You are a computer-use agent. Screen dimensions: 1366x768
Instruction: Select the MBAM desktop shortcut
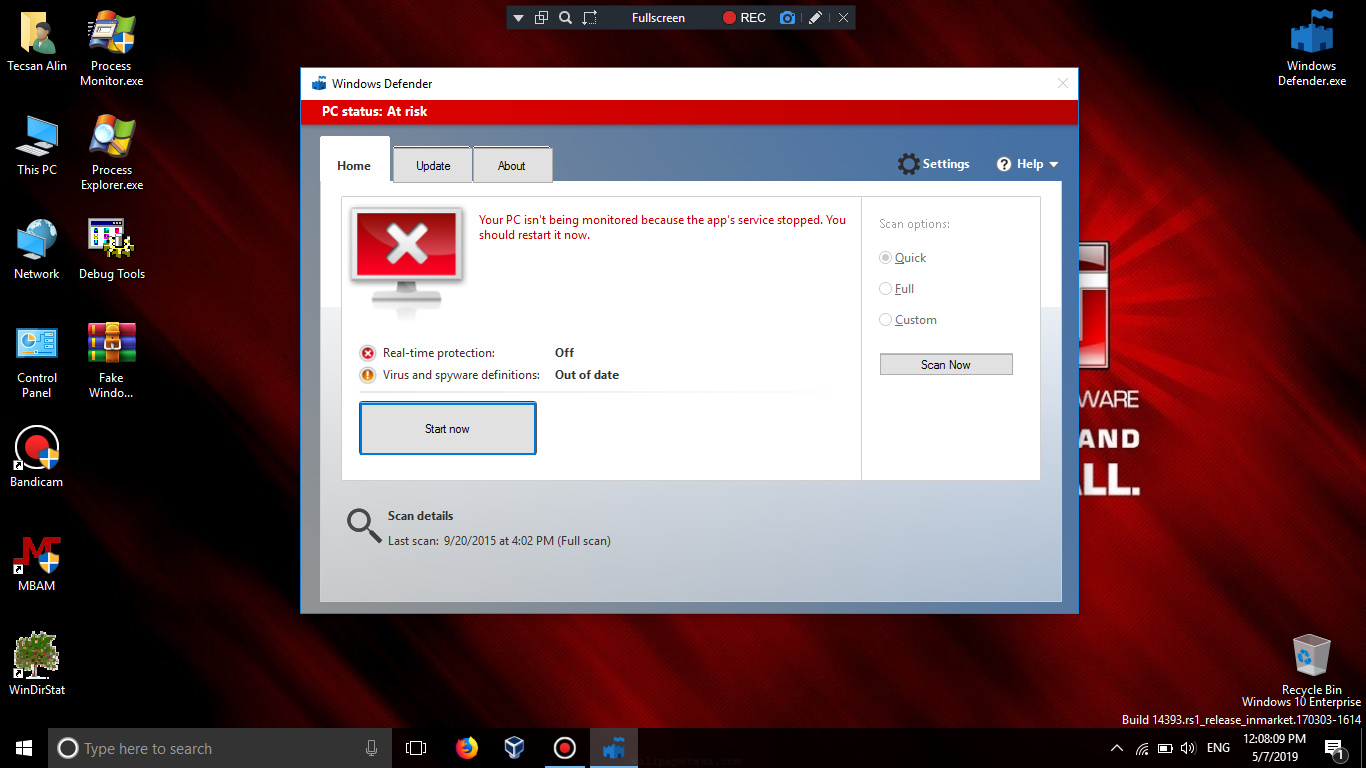[37, 561]
